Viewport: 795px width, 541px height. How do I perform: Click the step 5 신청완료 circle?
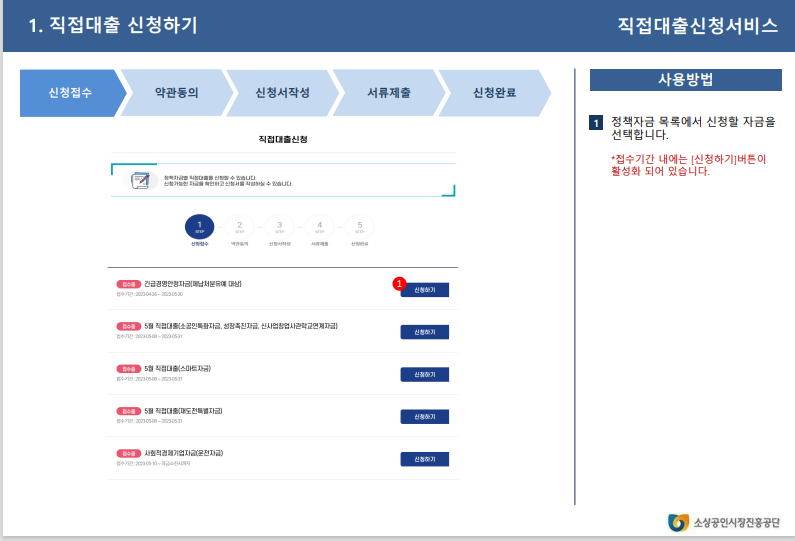pyautogui.click(x=359, y=227)
